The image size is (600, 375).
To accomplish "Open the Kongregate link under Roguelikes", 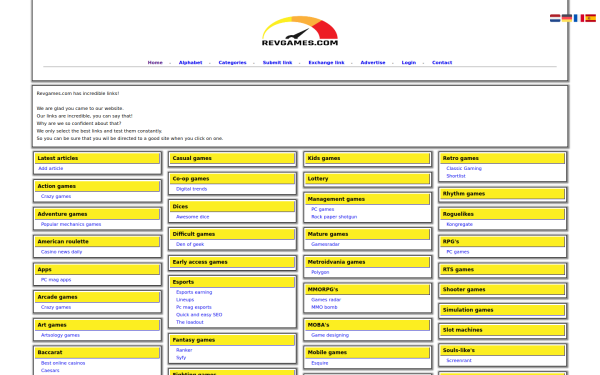I will [x=459, y=224].
